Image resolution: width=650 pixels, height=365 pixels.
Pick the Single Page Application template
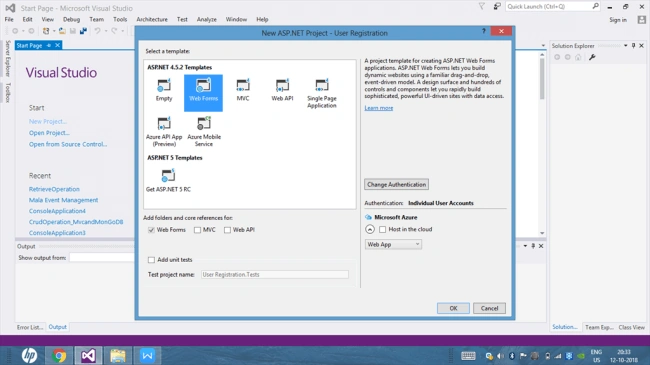(x=322, y=93)
